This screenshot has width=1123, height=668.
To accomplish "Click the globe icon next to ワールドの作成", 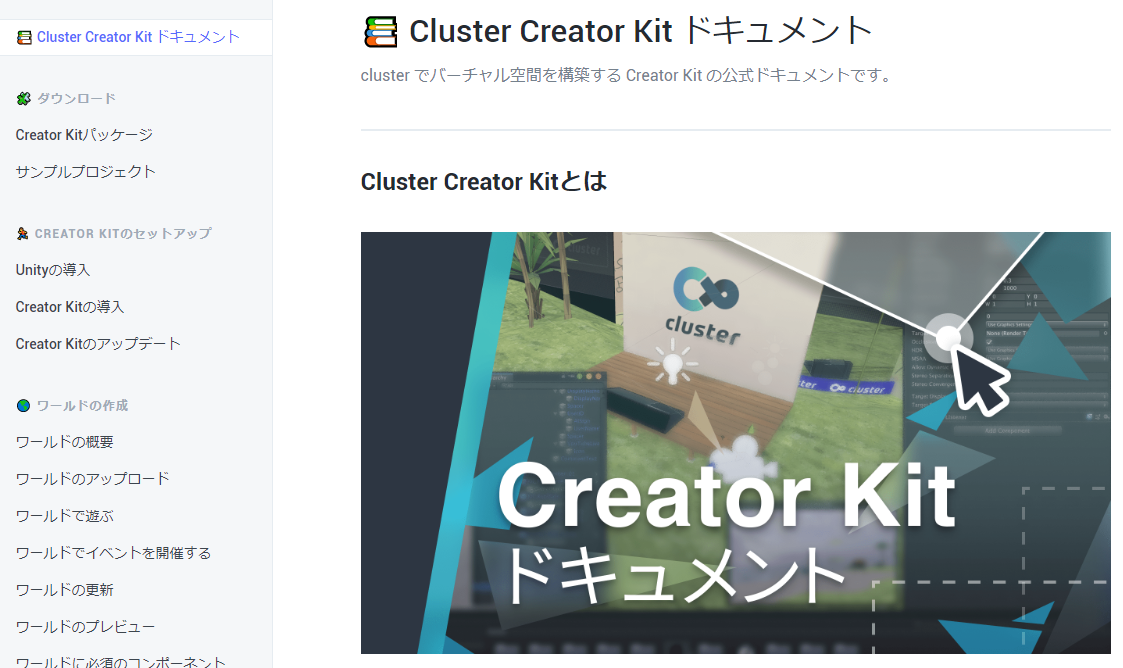I will (24, 406).
